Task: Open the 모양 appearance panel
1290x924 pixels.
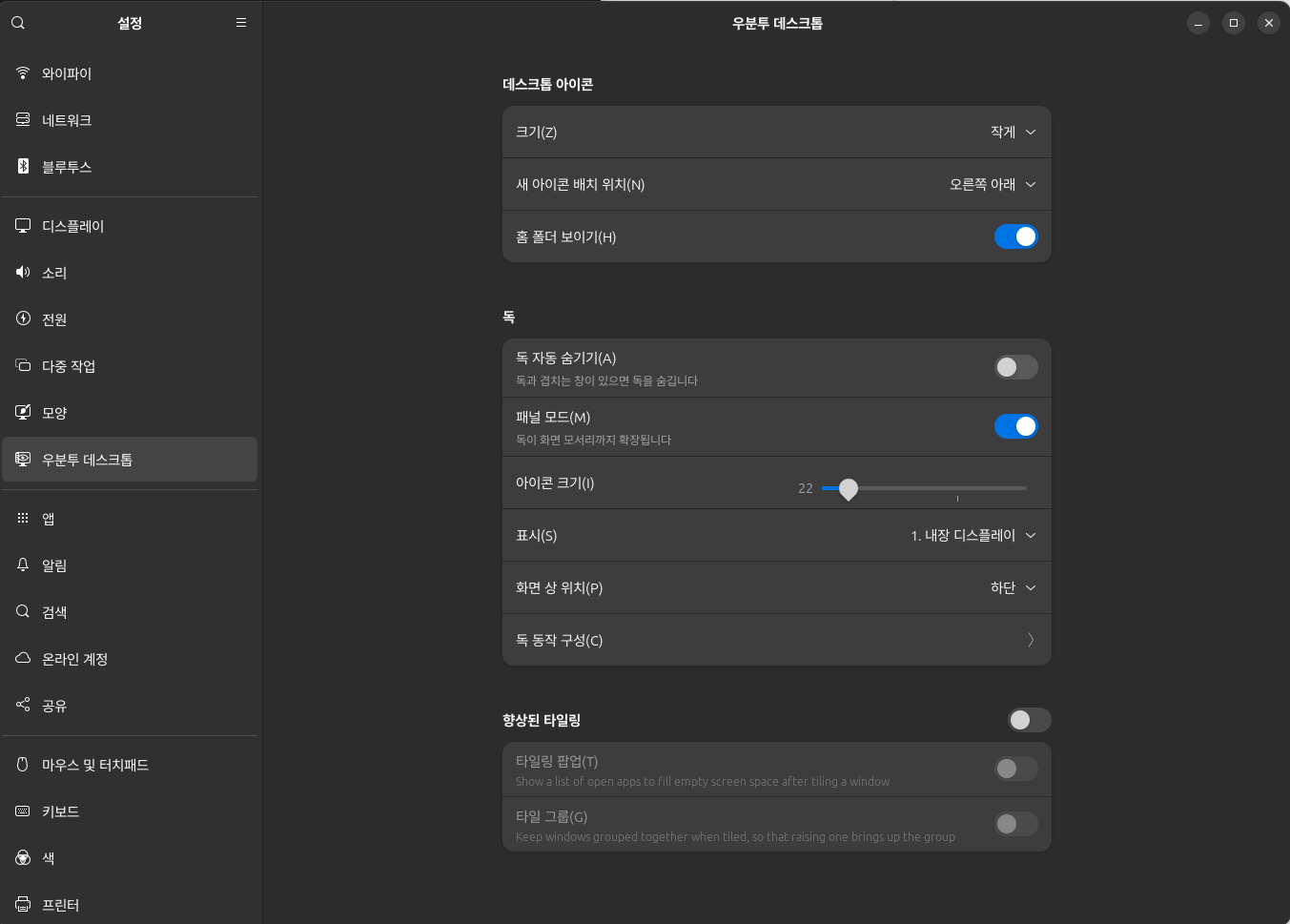Action: pyautogui.click(x=130, y=413)
